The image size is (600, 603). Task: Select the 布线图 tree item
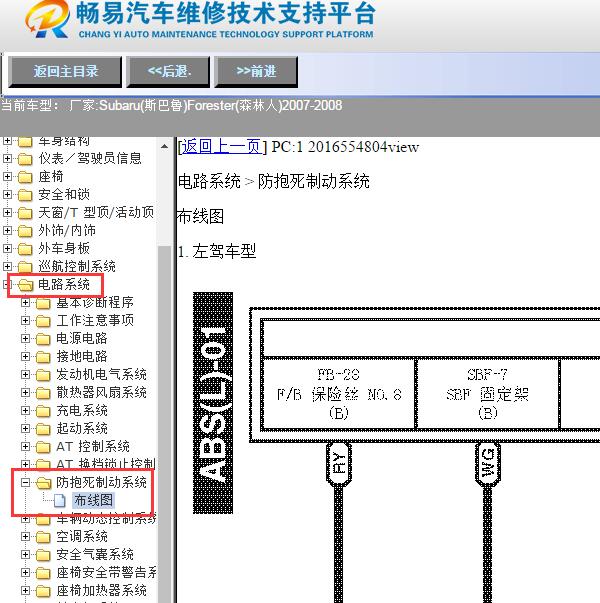click(x=93, y=500)
